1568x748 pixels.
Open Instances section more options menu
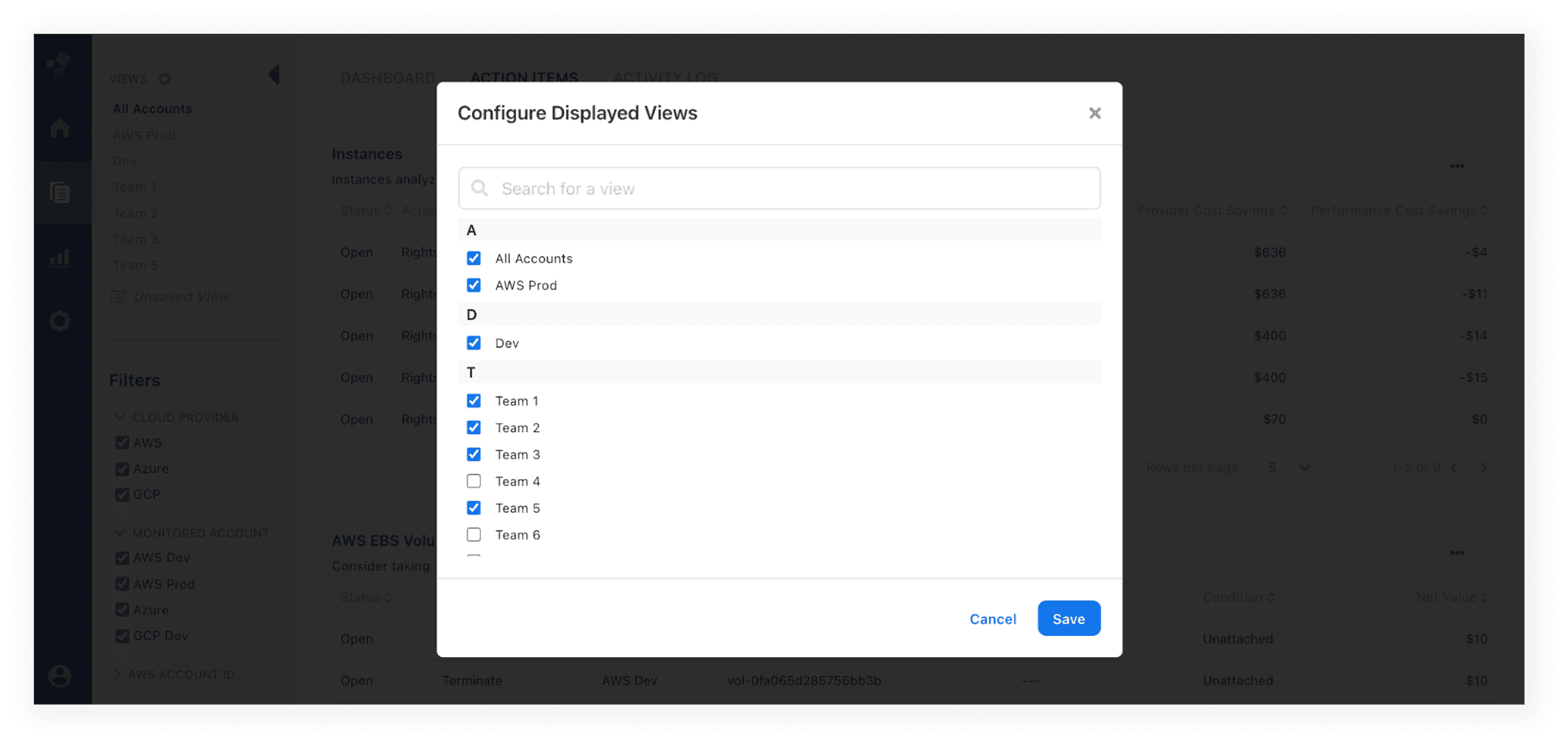pos(1457,166)
